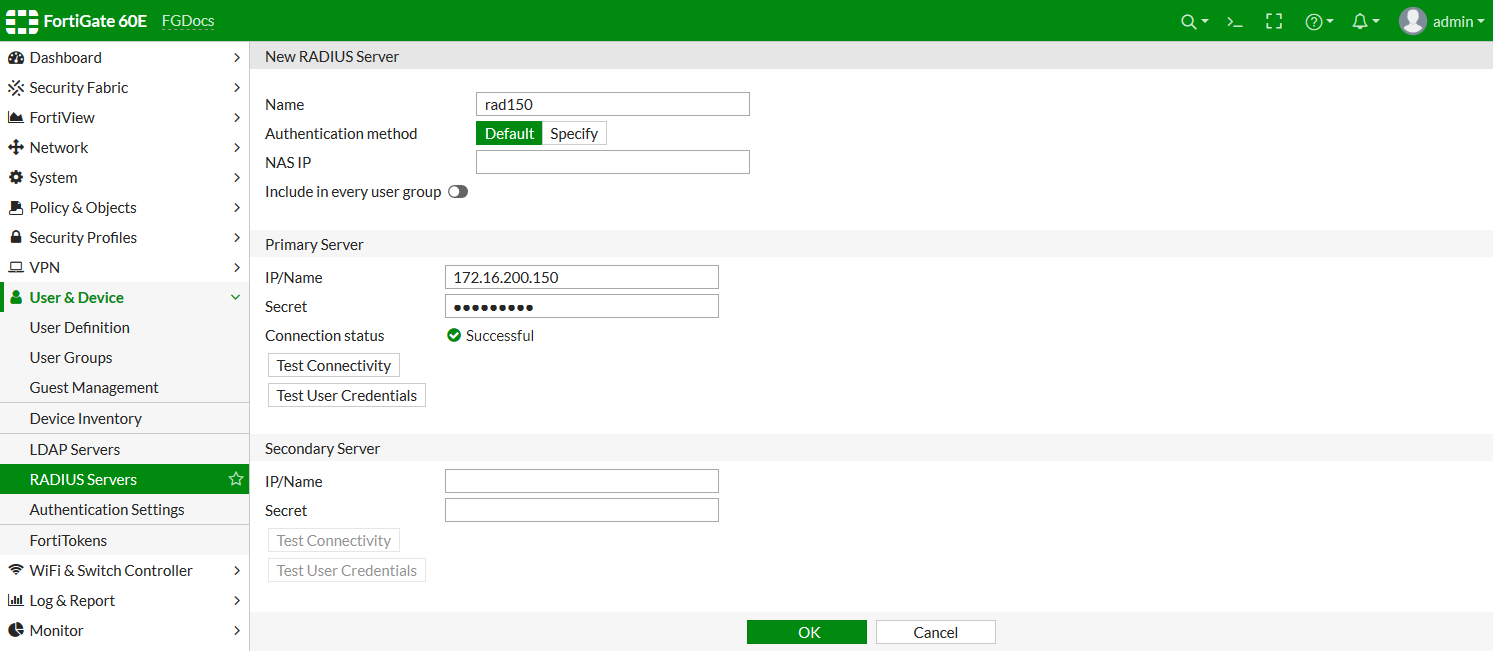The width and height of the screenshot is (1493, 651).
Task: Click the Policy & Objects icon
Action: (15, 208)
